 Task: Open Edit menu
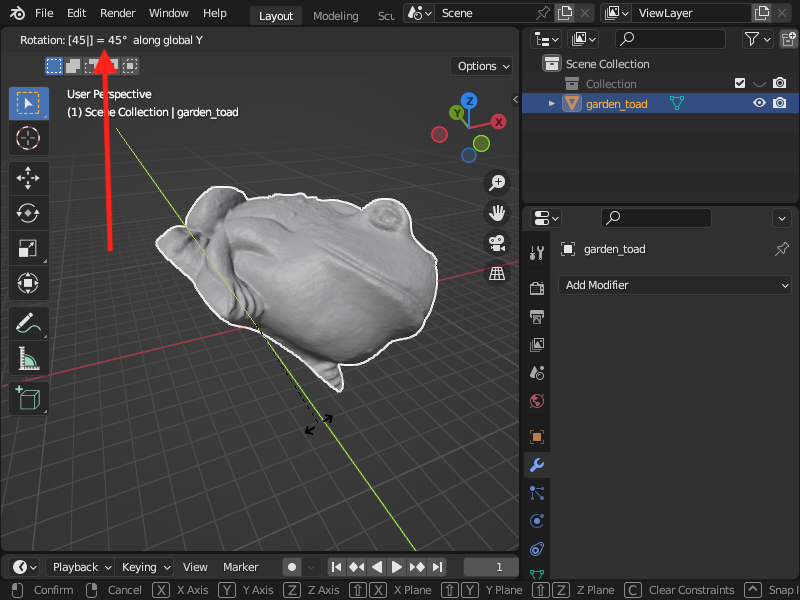coord(77,13)
